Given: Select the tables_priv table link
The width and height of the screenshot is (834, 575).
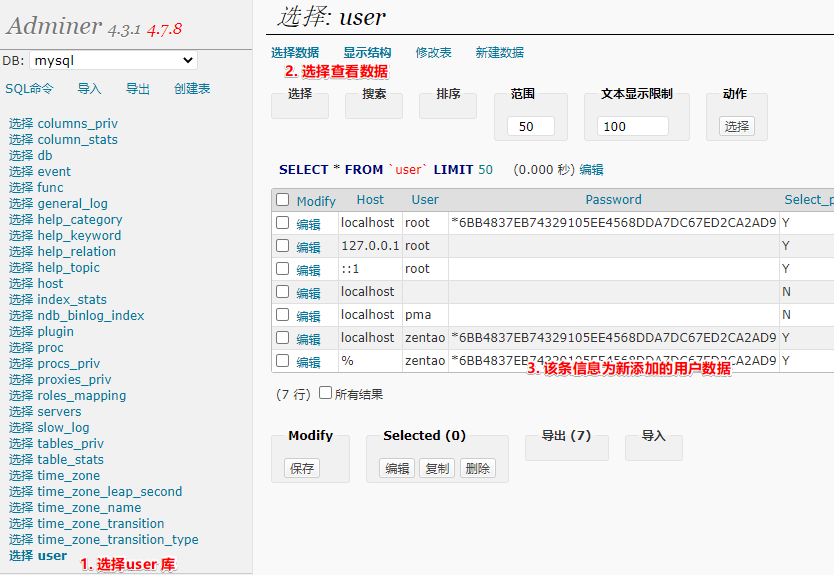Looking at the screenshot, I should tap(71, 444).
